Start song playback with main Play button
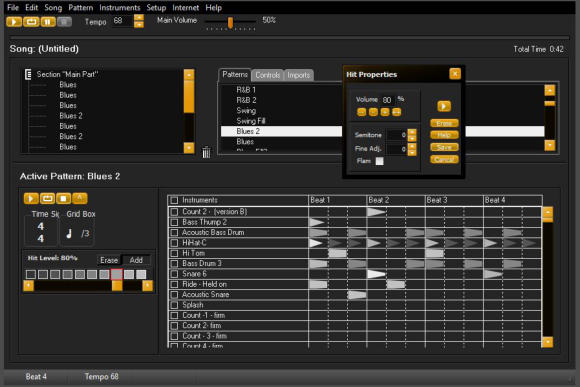The width and height of the screenshot is (580, 387). (14, 22)
